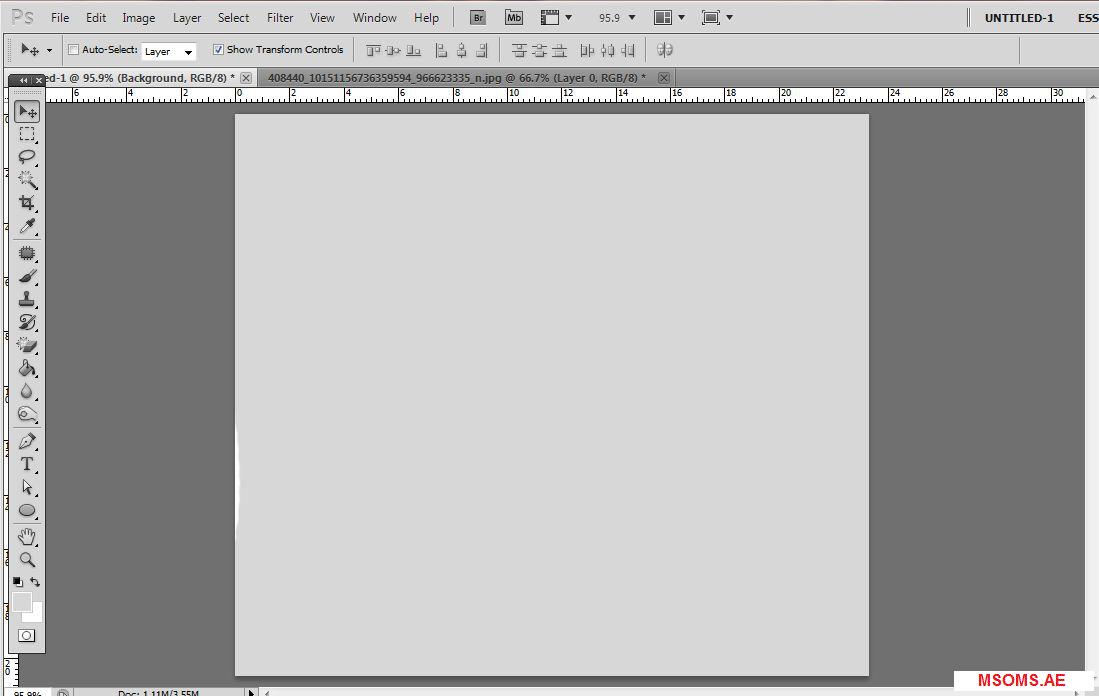Click the UNTITLED-1 workspace button
Viewport: 1099px width, 696px height.
(1018, 18)
